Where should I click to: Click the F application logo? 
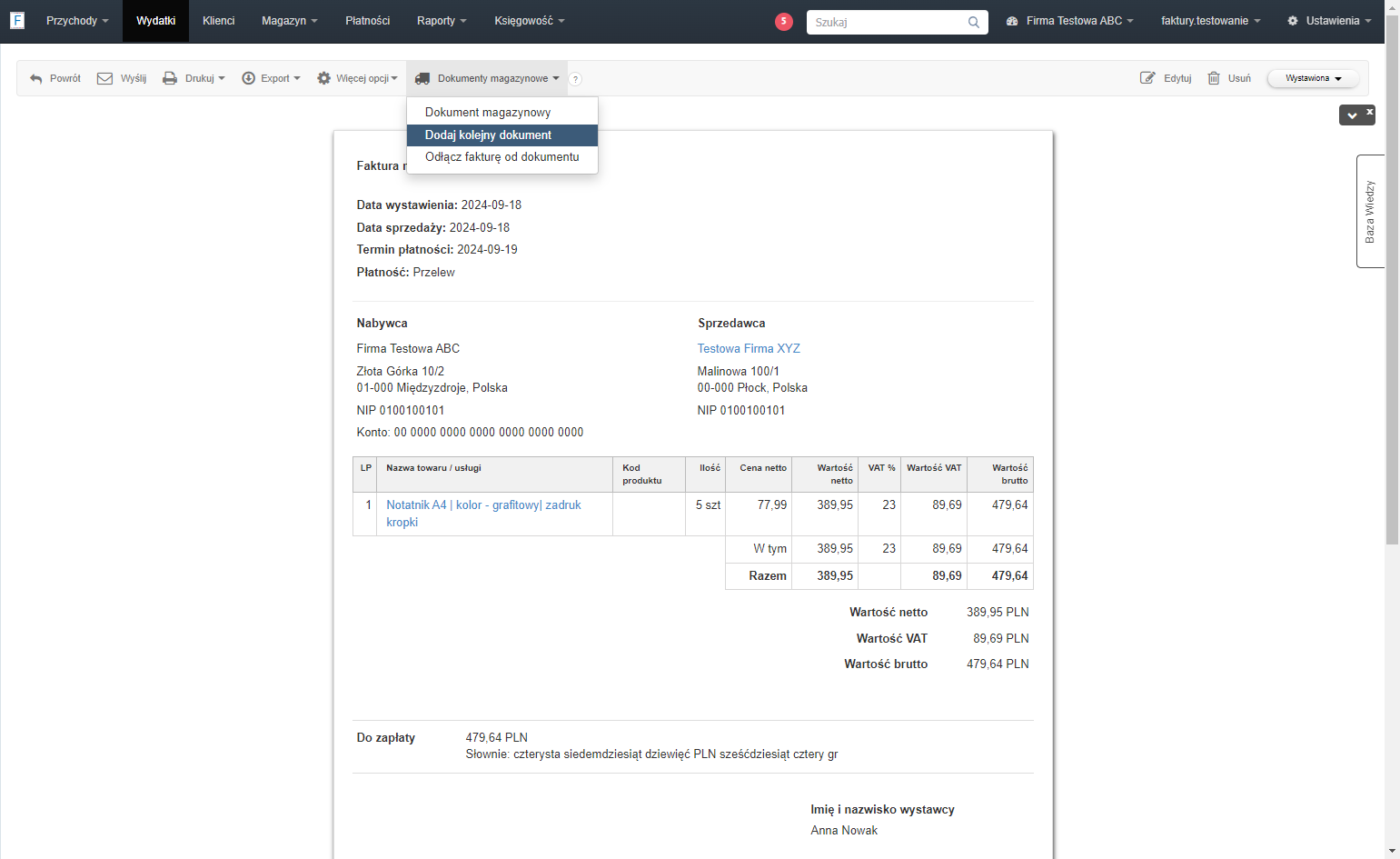17,20
